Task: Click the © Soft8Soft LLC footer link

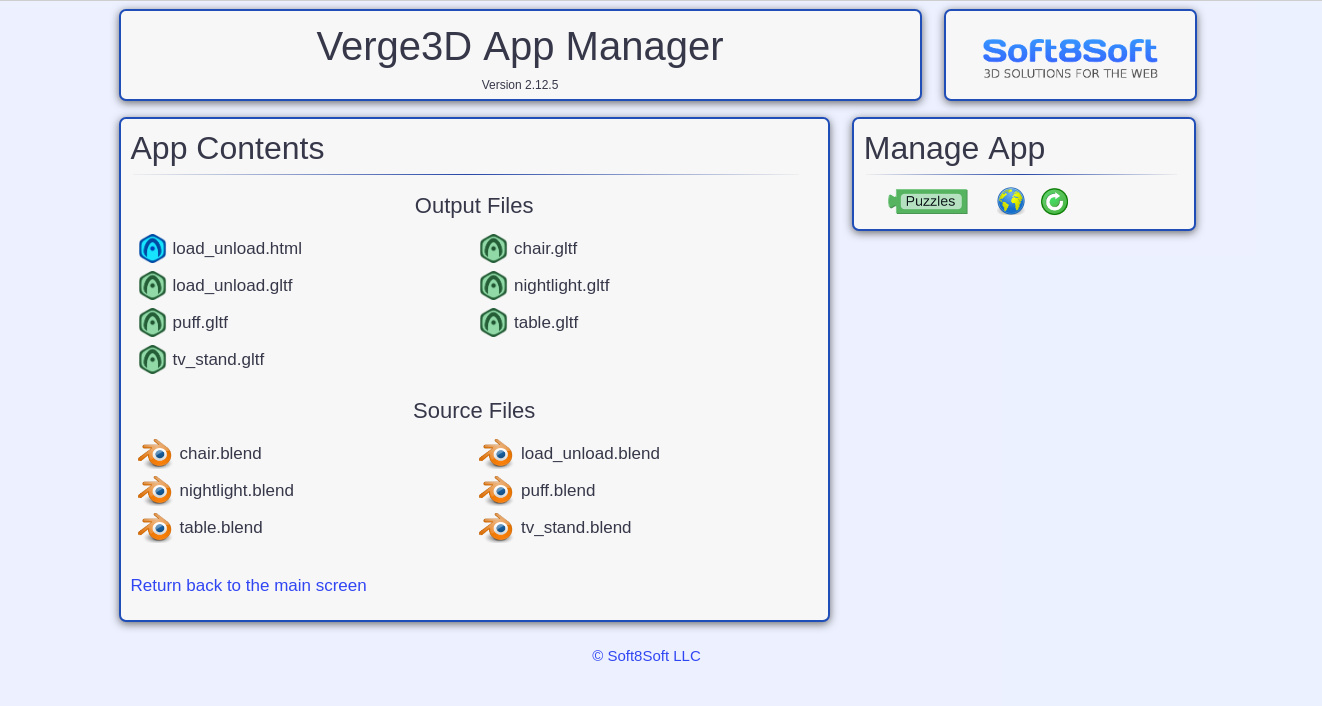Action: [646, 655]
